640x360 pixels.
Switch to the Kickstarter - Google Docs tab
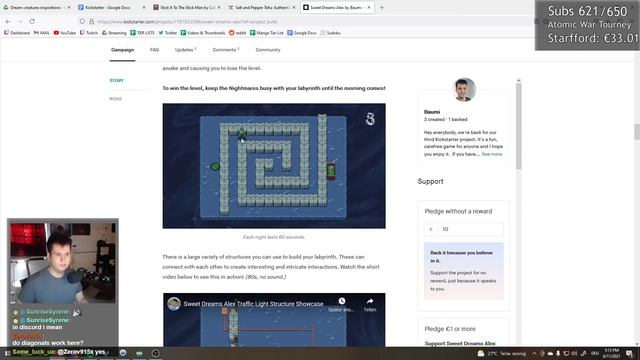(111, 7)
